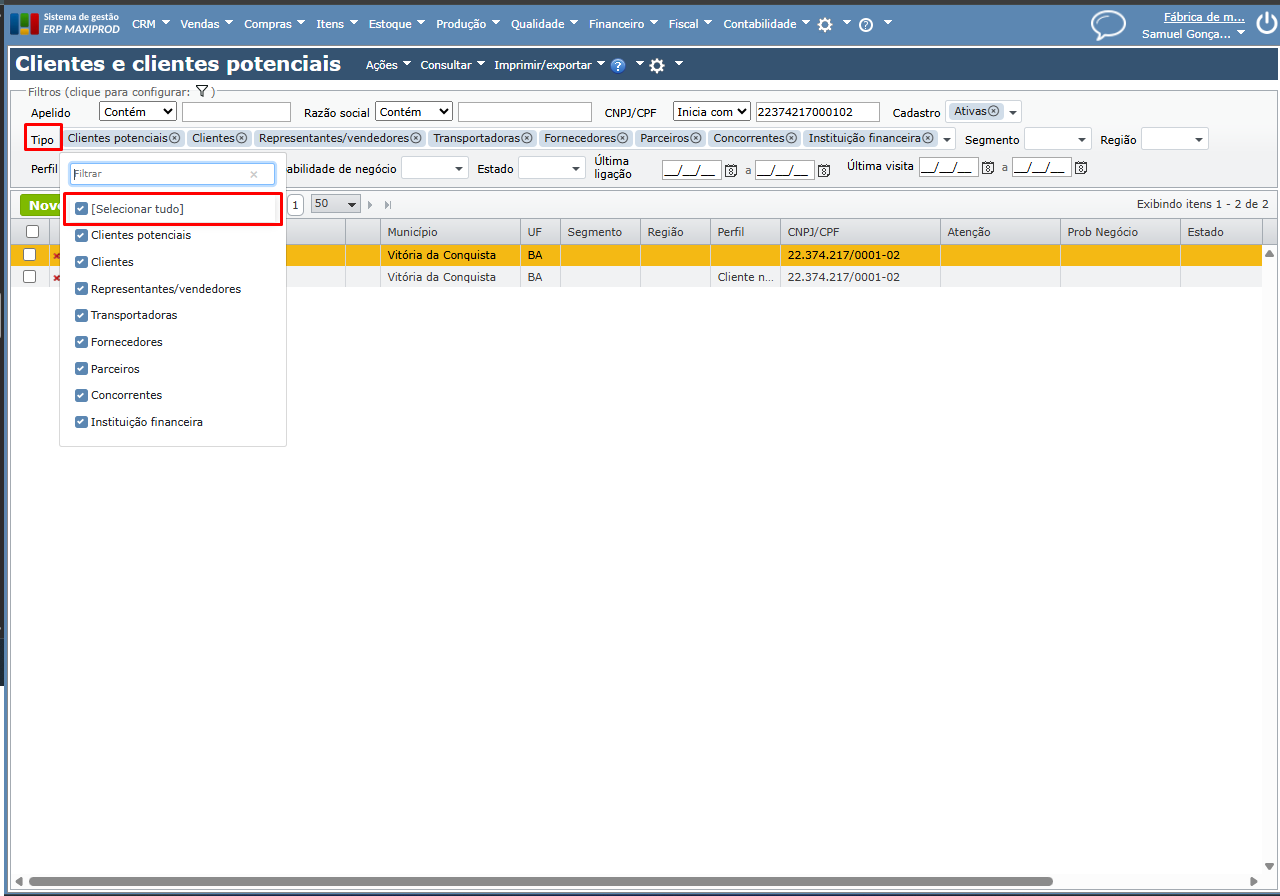Click the filter funnel configuration icon
Screen dimensions: 1280x896
(201, 91)
